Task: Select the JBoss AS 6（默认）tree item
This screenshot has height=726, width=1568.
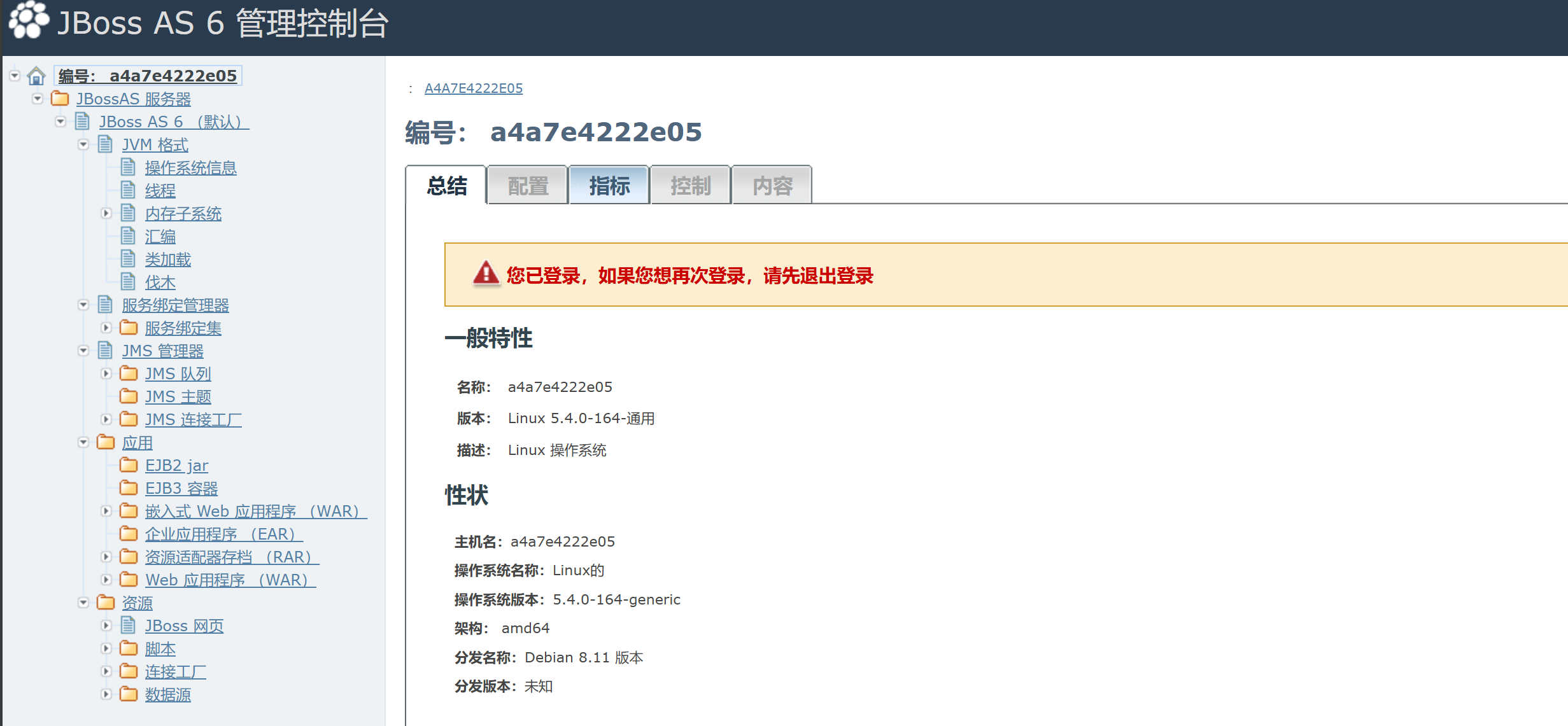Action: (x=174, y=122)
